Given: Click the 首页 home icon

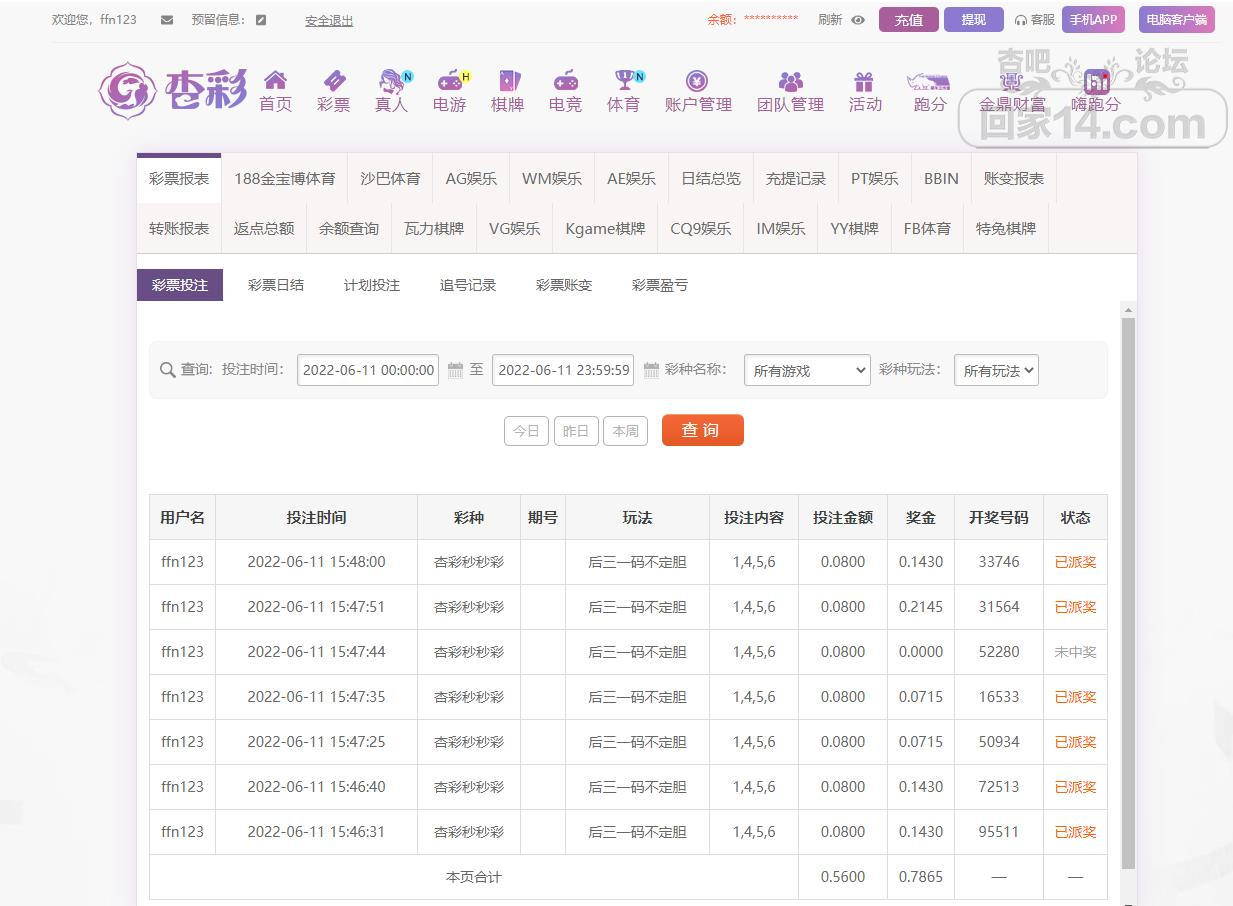Looking at the screenshot, I should (275, 81).
